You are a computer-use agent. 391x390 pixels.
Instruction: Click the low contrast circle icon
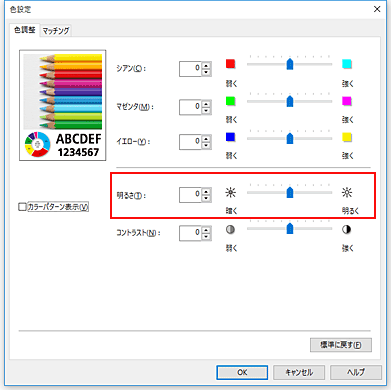tap(230, 230)
